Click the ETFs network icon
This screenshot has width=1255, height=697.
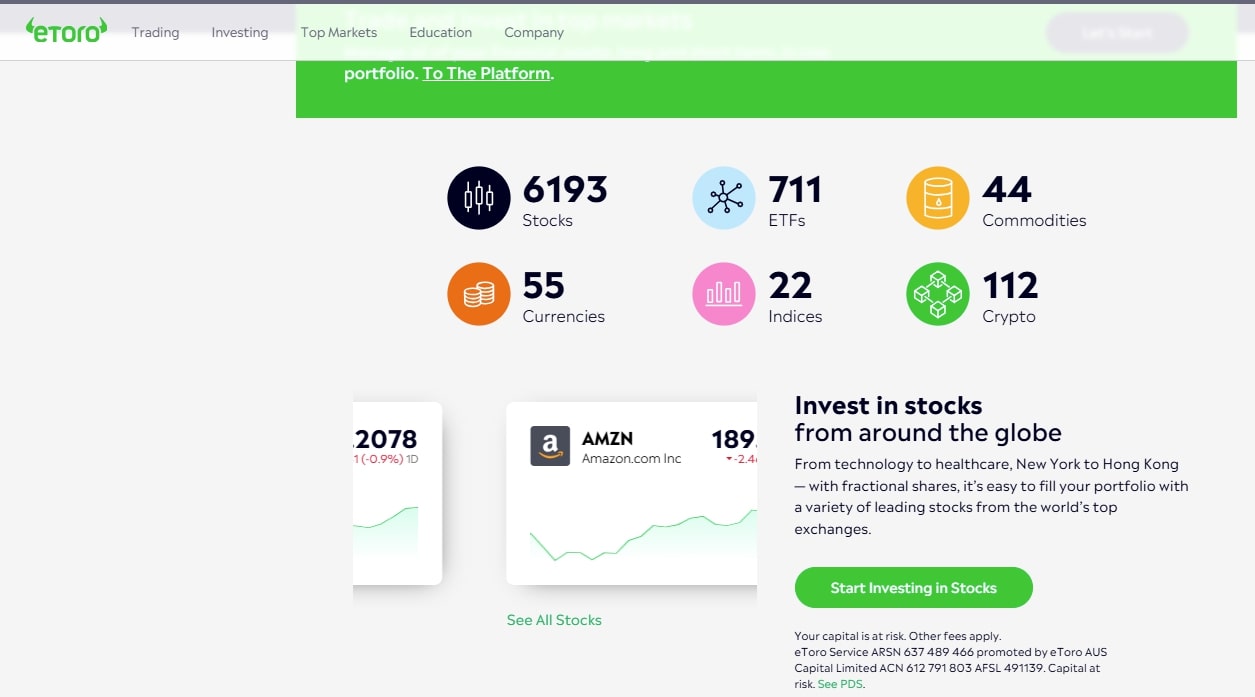click(x=724, y=198)
